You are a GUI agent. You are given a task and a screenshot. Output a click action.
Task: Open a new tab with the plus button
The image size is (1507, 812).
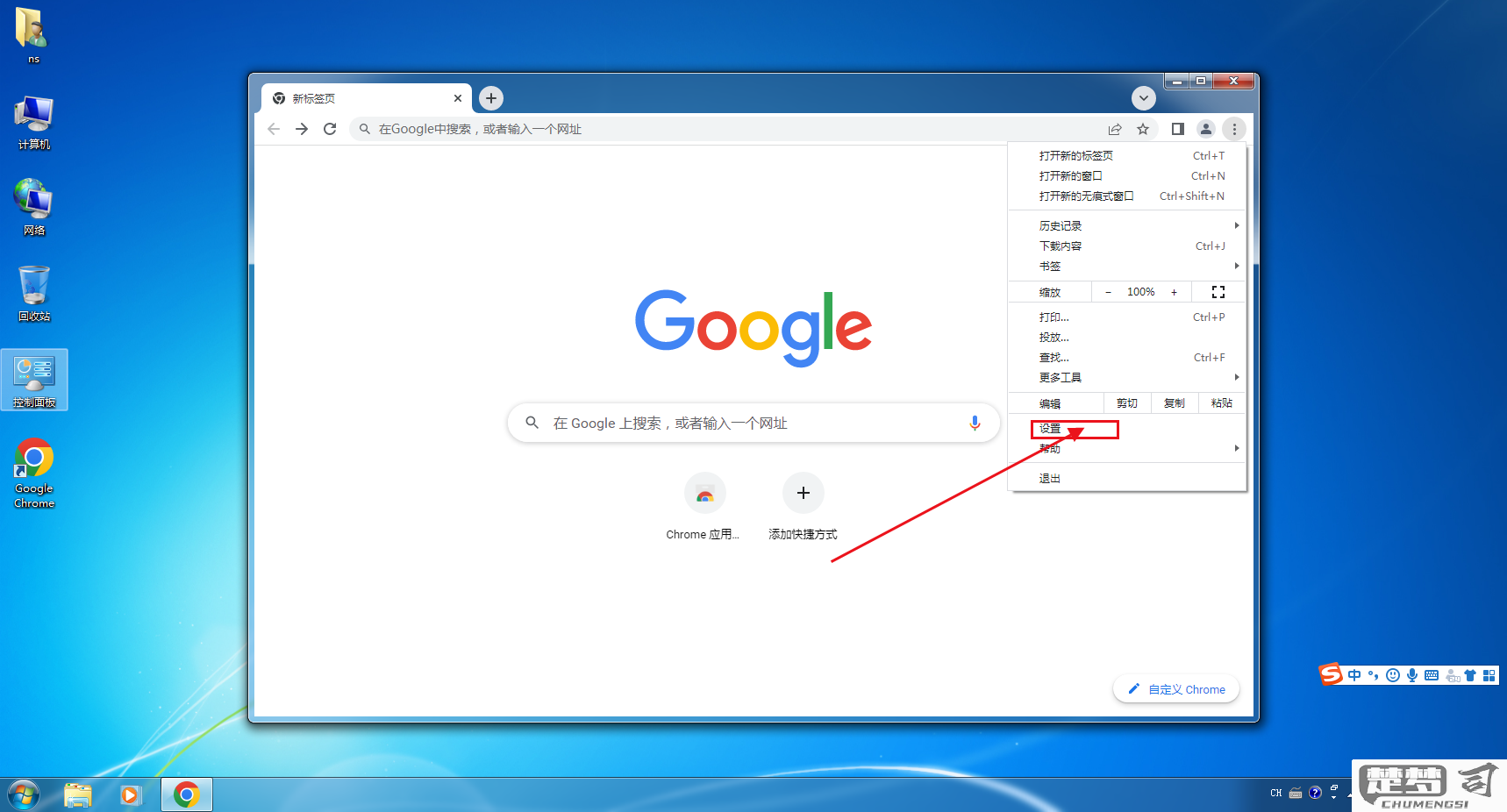tap(491, 98)
